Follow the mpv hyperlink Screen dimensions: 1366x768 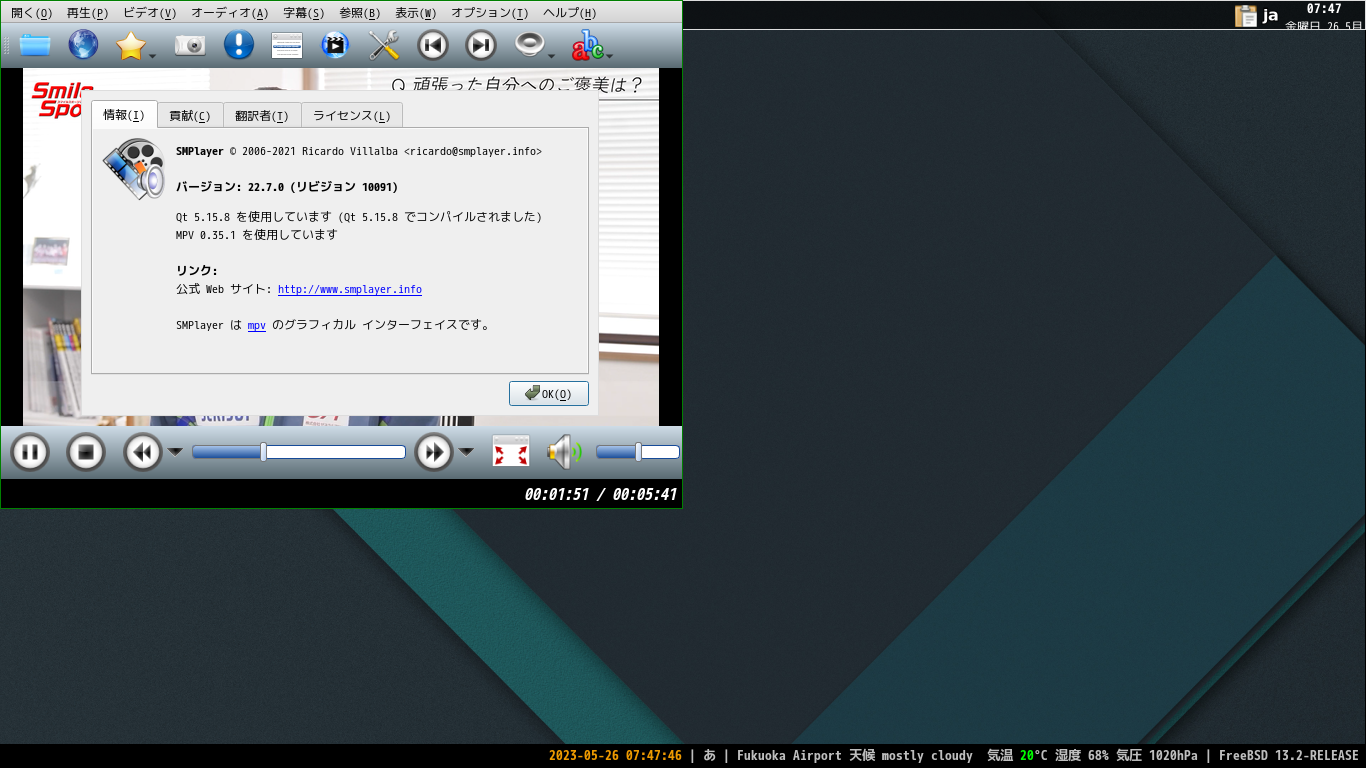tap(257, 325)
